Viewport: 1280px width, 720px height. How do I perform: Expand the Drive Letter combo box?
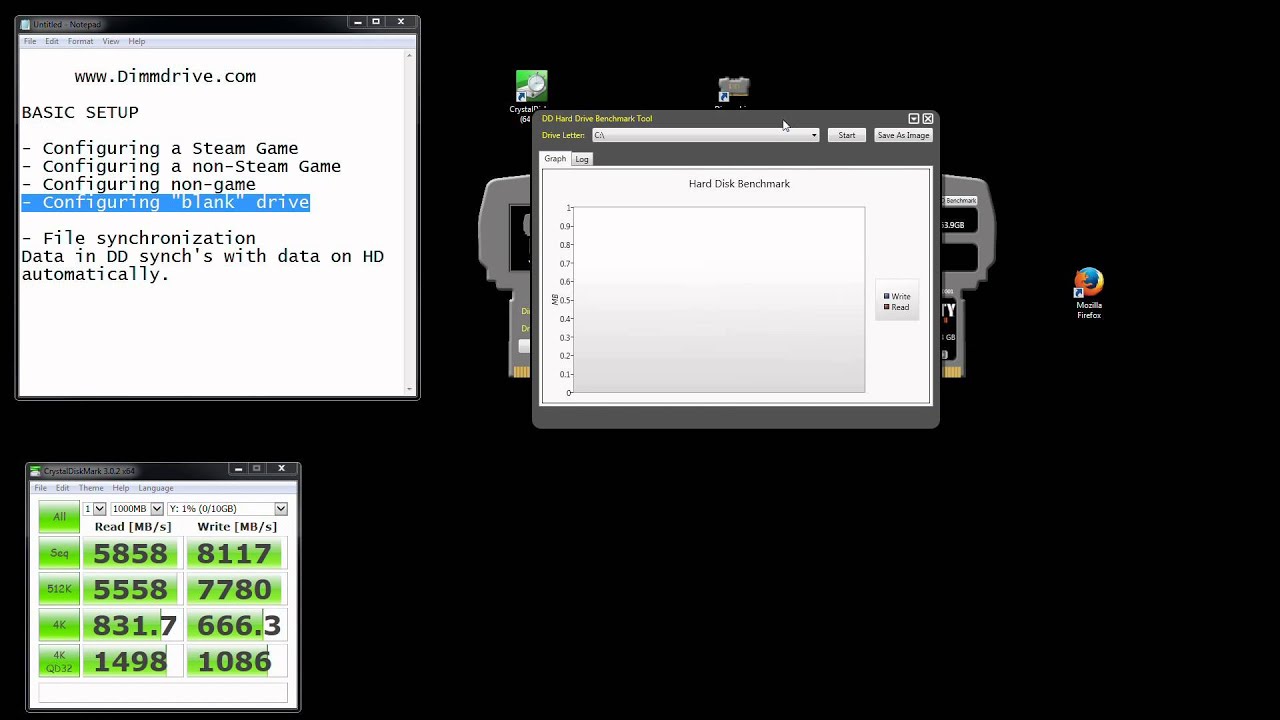(705, 135)
